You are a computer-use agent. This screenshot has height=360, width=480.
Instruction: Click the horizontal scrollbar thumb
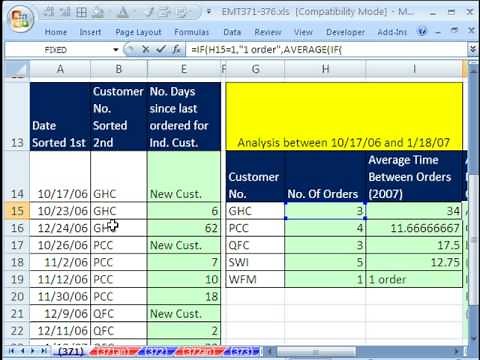click(317, 351)
